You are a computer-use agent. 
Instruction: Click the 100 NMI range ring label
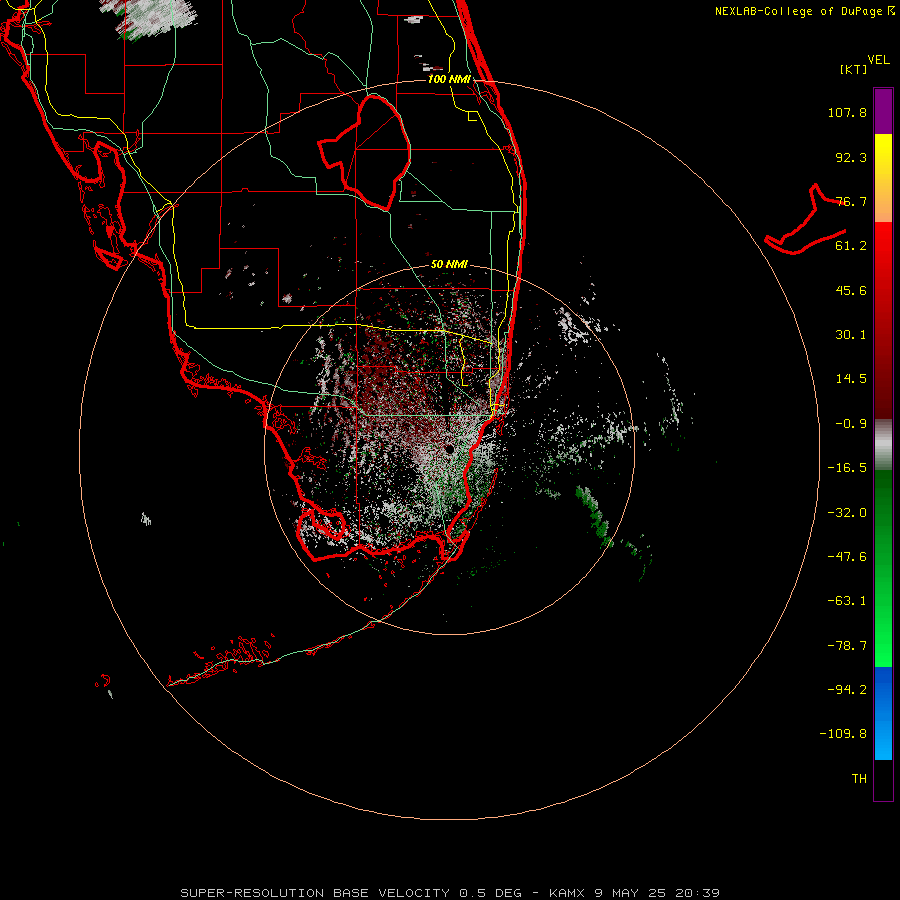click(x=449, y=79)
